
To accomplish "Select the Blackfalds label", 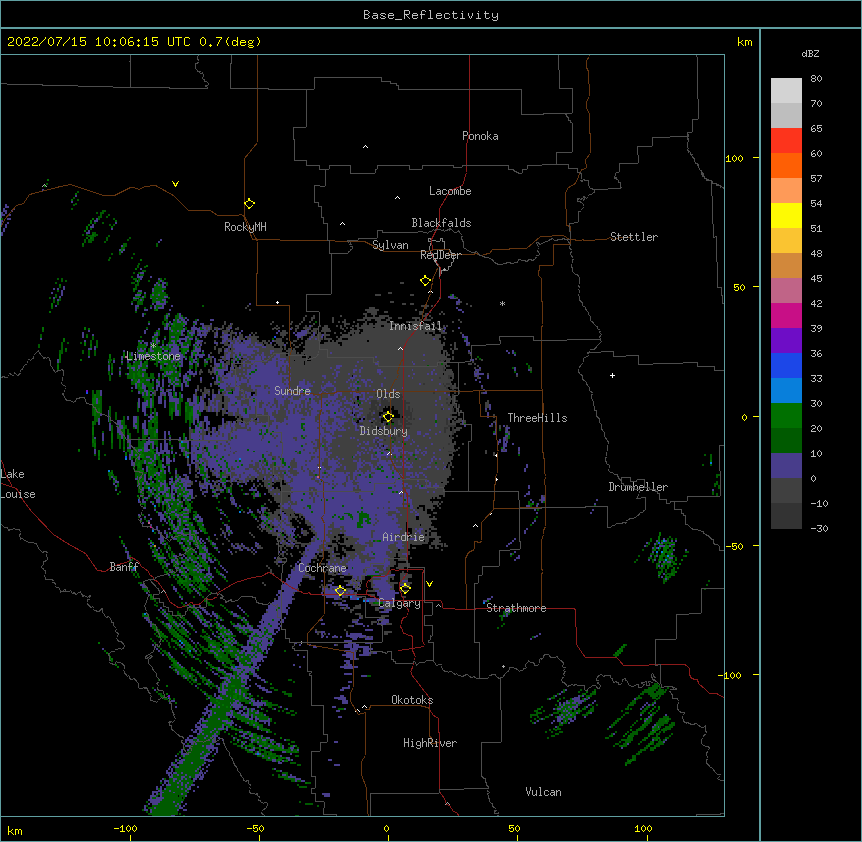I will [x=441, y=223].
